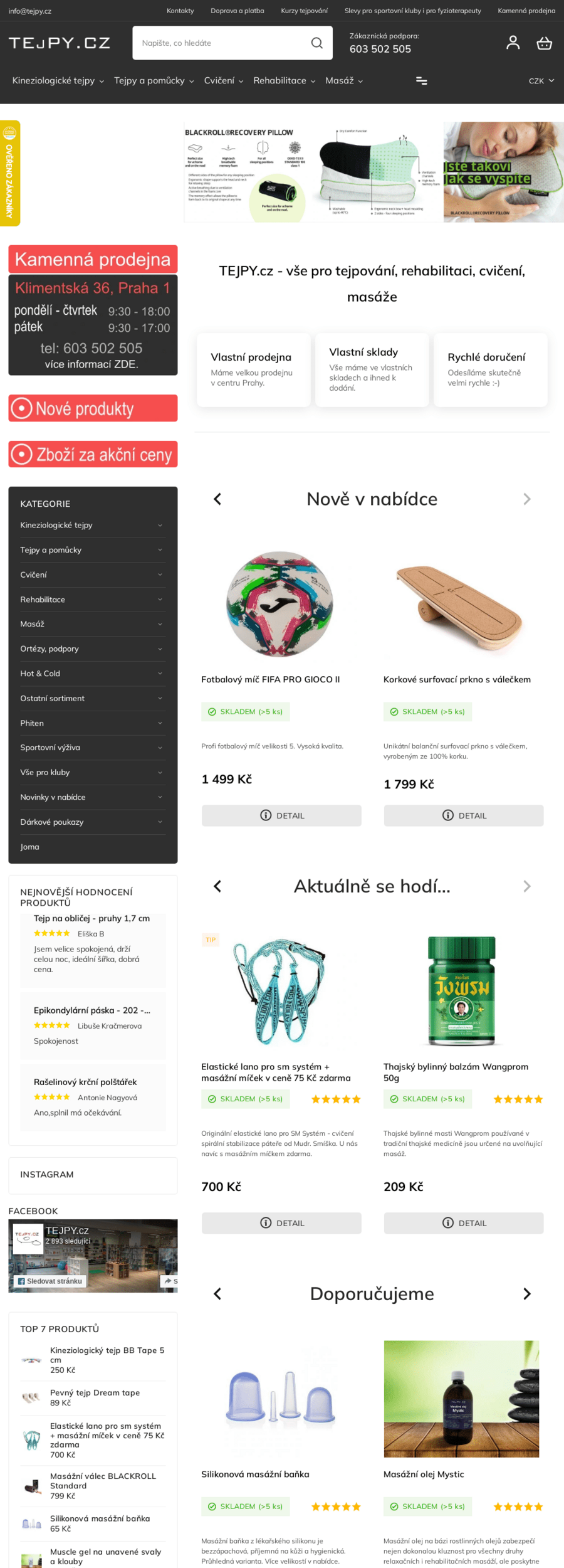Click DETAIL for Fotbalový míč FIFA PRO
This screenshot has height=1568, width=564.
click(x=281, y=815)
